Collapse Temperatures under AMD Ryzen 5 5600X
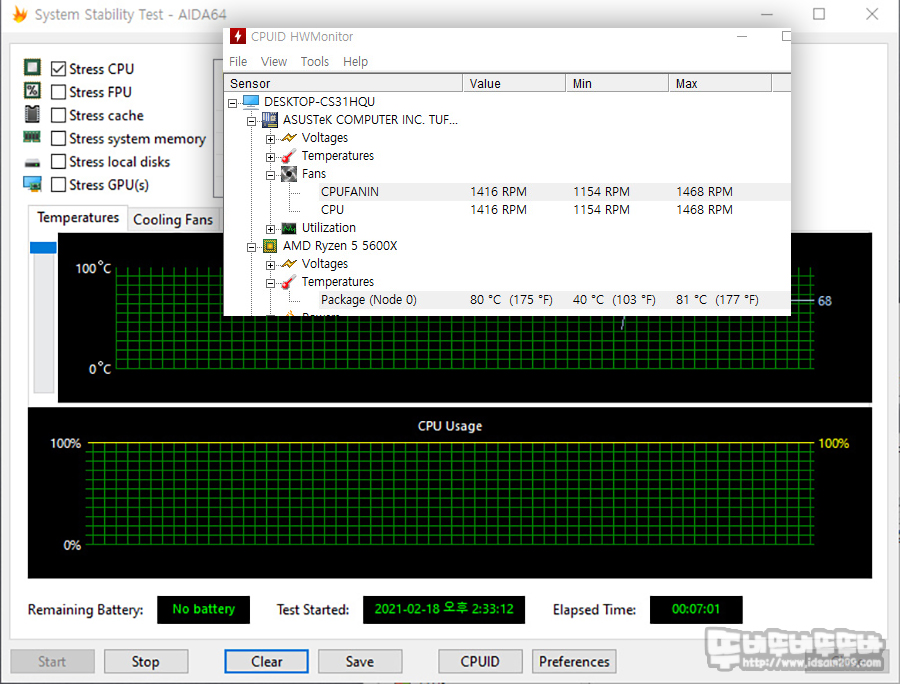Screen dimensions: 900x684 pyautogui.click(x=270, y=283)
